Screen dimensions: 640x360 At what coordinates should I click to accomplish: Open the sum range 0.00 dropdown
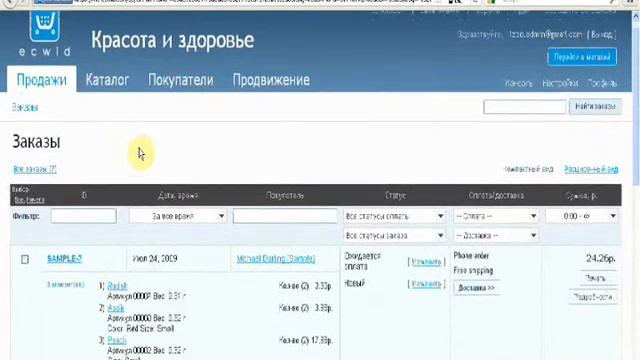pyautogui.click(x=582, y=216)
